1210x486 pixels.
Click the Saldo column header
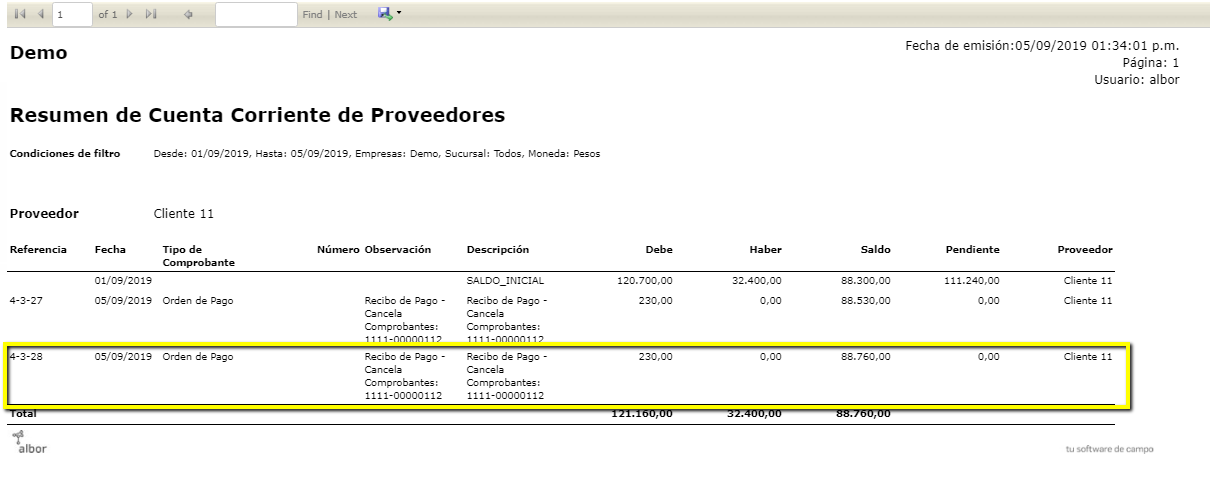point(875,249)
